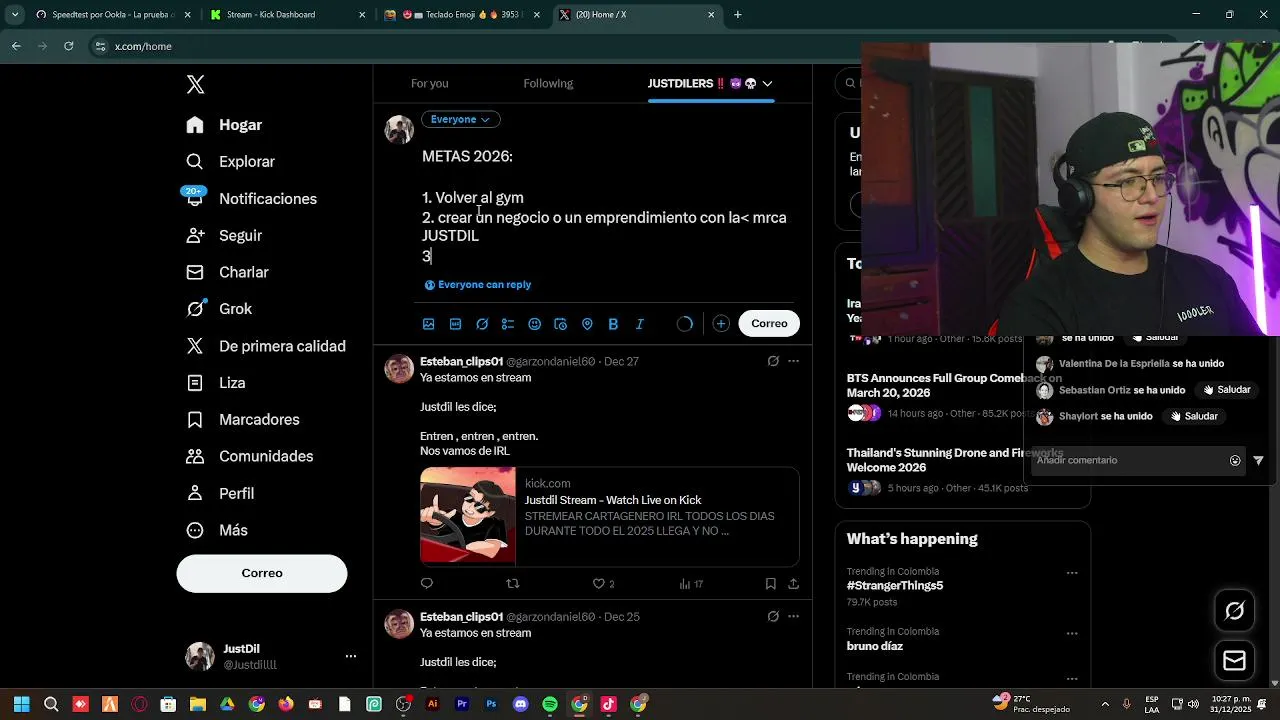Click Everyone can reply setting

pos(478,285)
